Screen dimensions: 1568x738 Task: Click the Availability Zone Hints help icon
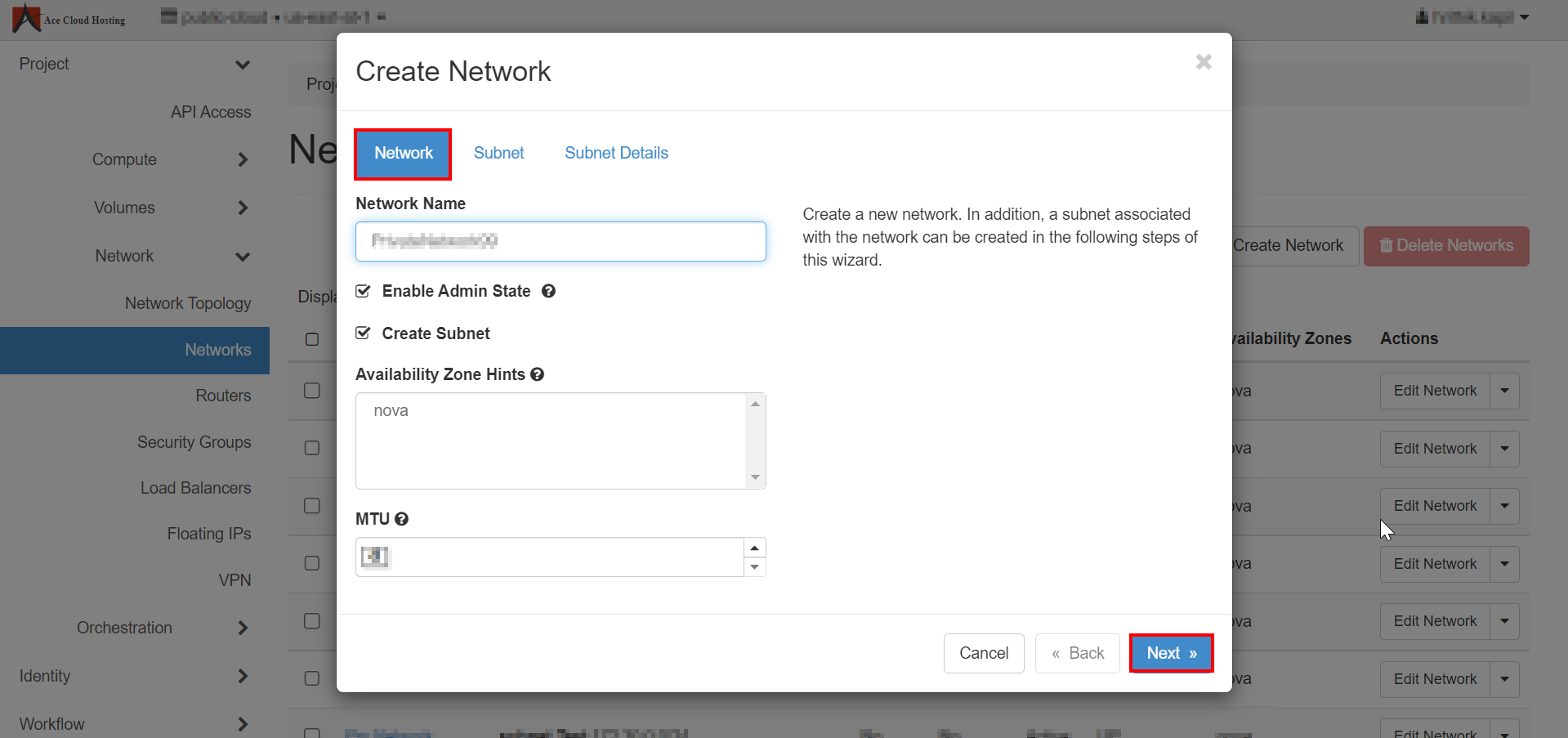pos(537,374)
